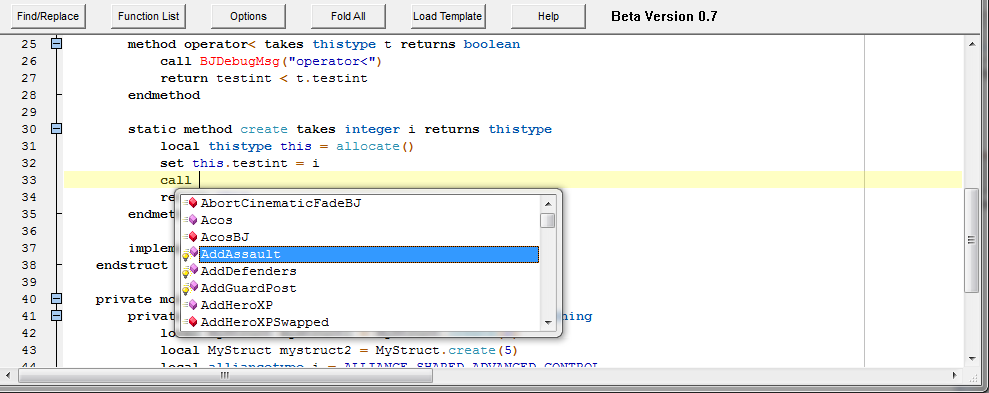This screenshot has width=989, height=393.
Task: Click 'set this.testint = i' on line 32
Action: click(240, 163)
